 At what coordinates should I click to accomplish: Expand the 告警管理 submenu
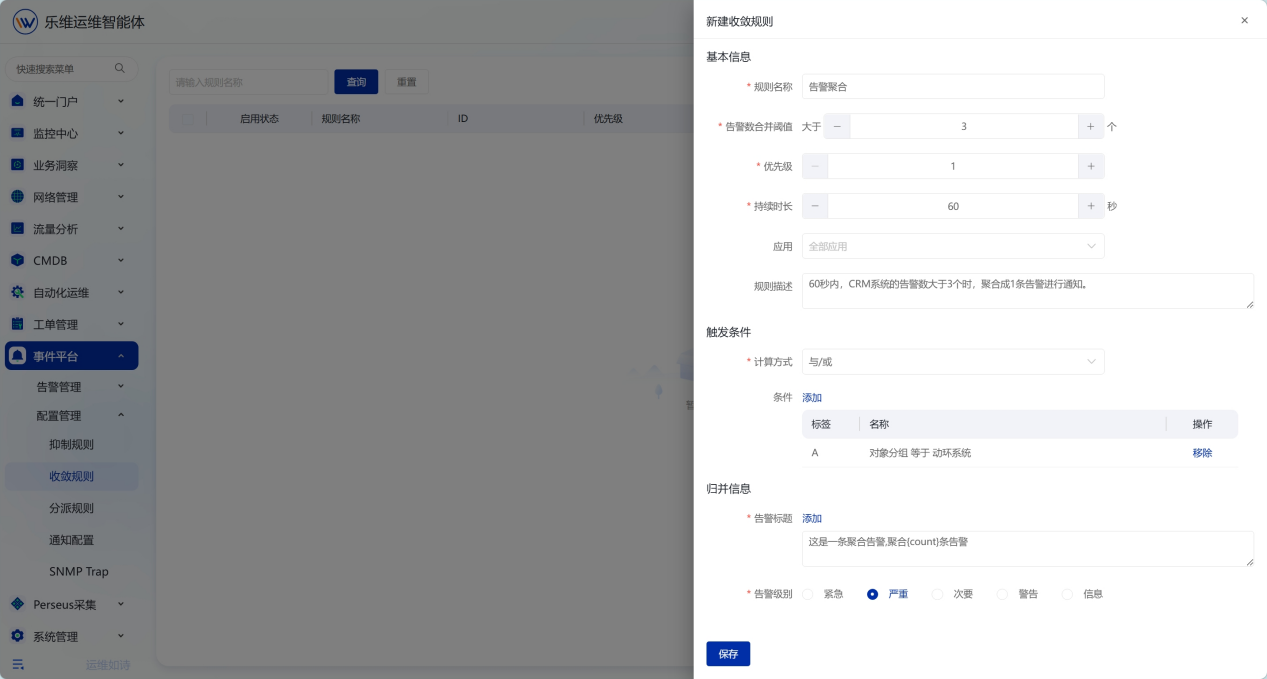121,386
